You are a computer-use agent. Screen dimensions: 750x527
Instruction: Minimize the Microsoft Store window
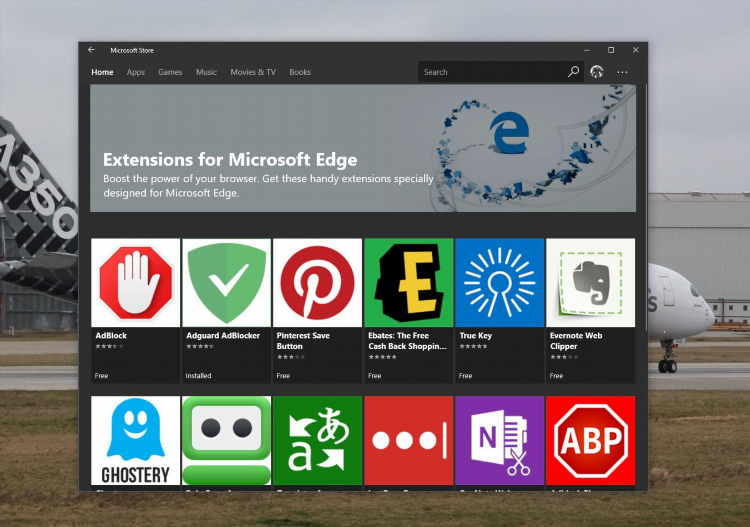(x=586, y=50)
